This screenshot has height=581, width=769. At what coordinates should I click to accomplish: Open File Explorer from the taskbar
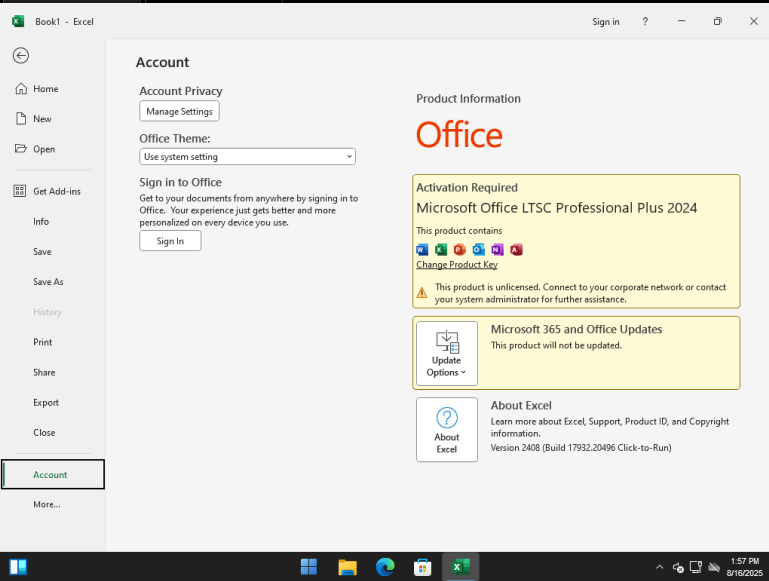click(x=347, y=567)
